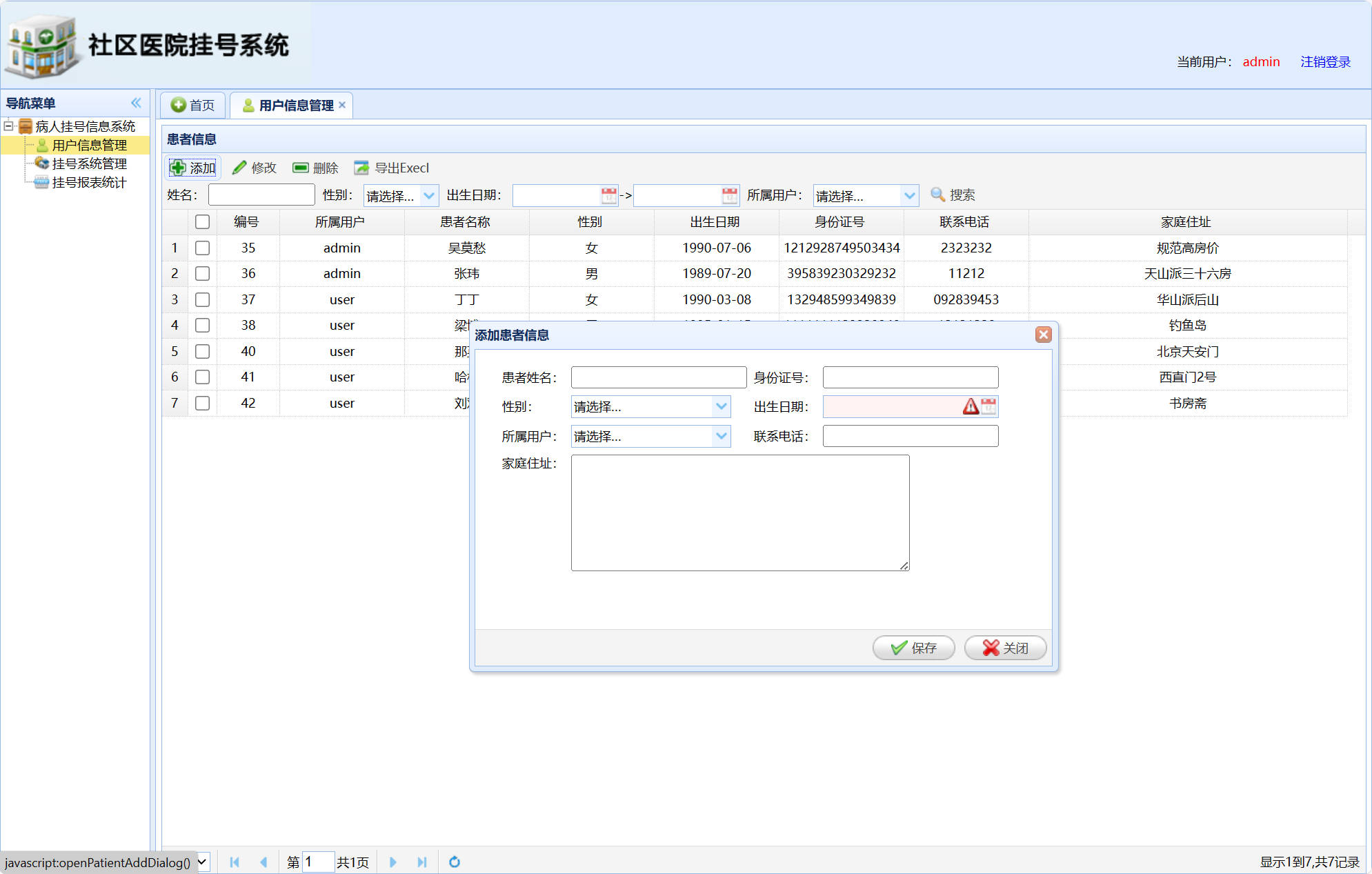
Task: Open 挂号系统管理 in navigation tree
Action: point(89,163)
